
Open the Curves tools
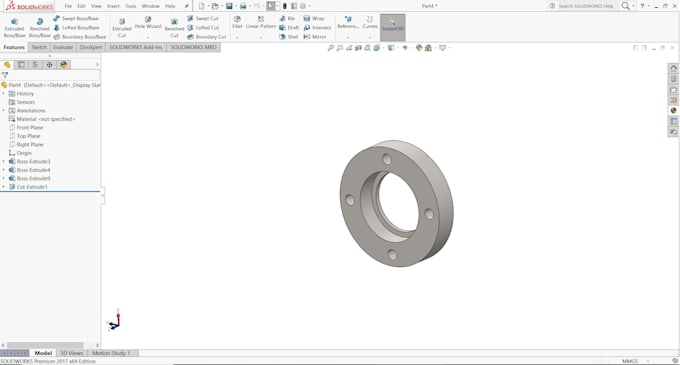(x=370, y=23)
